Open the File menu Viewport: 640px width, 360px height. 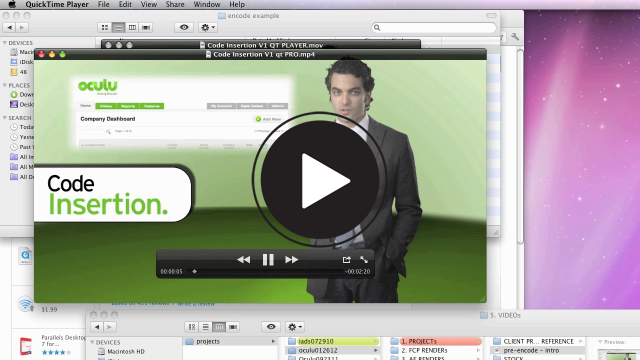103,4
